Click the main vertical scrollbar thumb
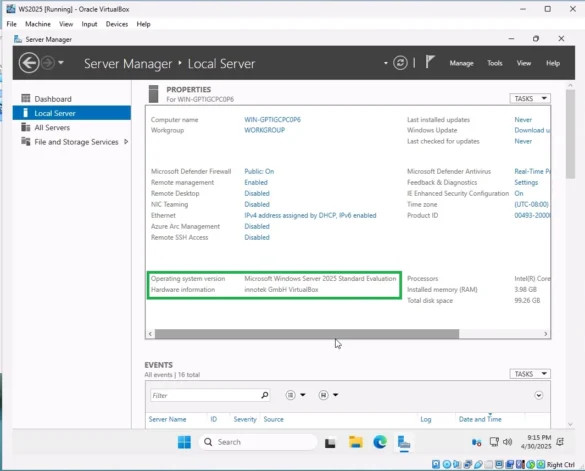Viewport: 585px width, 471px height. (x=570, y=134)
